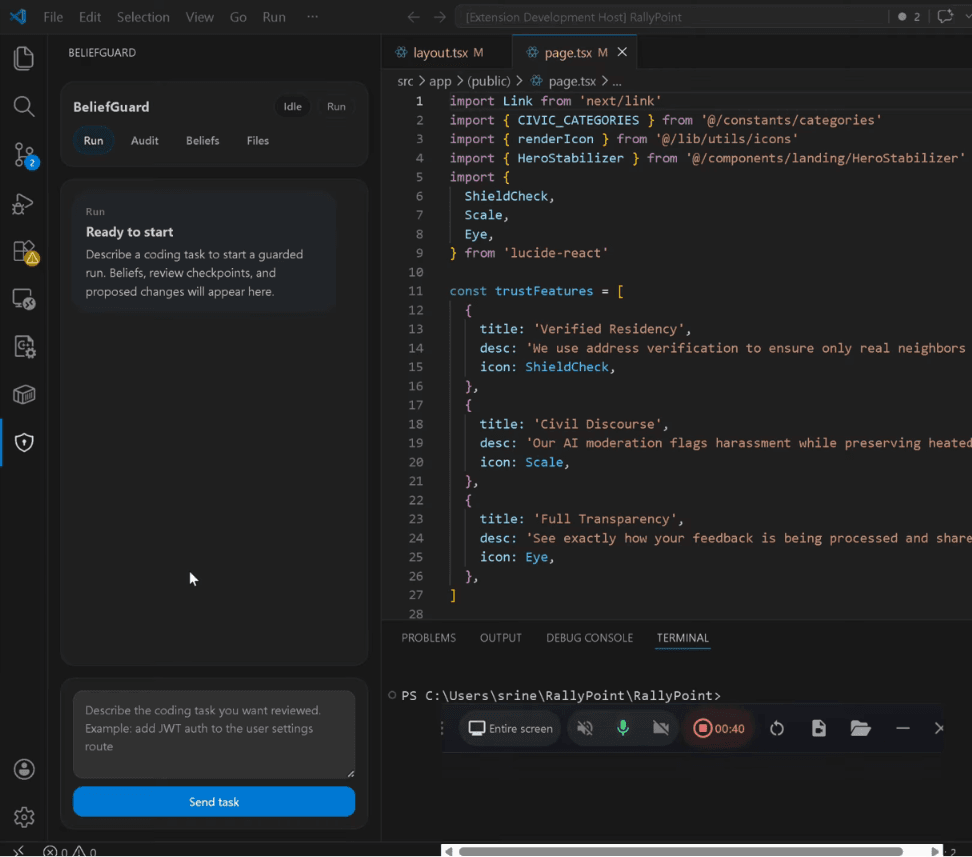Screen dimensions: 972x857
Task: Go back with the left arrow
Action: [x=413, y=17]
